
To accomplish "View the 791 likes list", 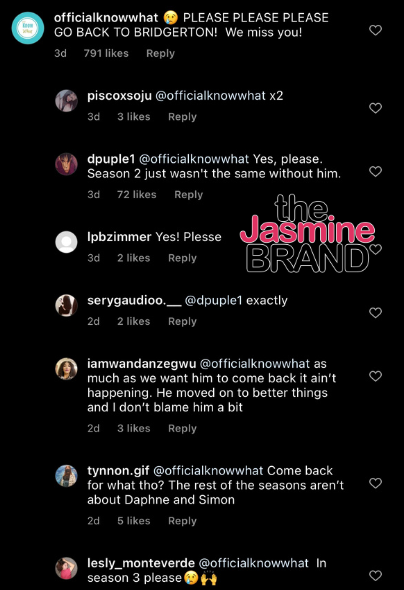I will coord(106,53).
